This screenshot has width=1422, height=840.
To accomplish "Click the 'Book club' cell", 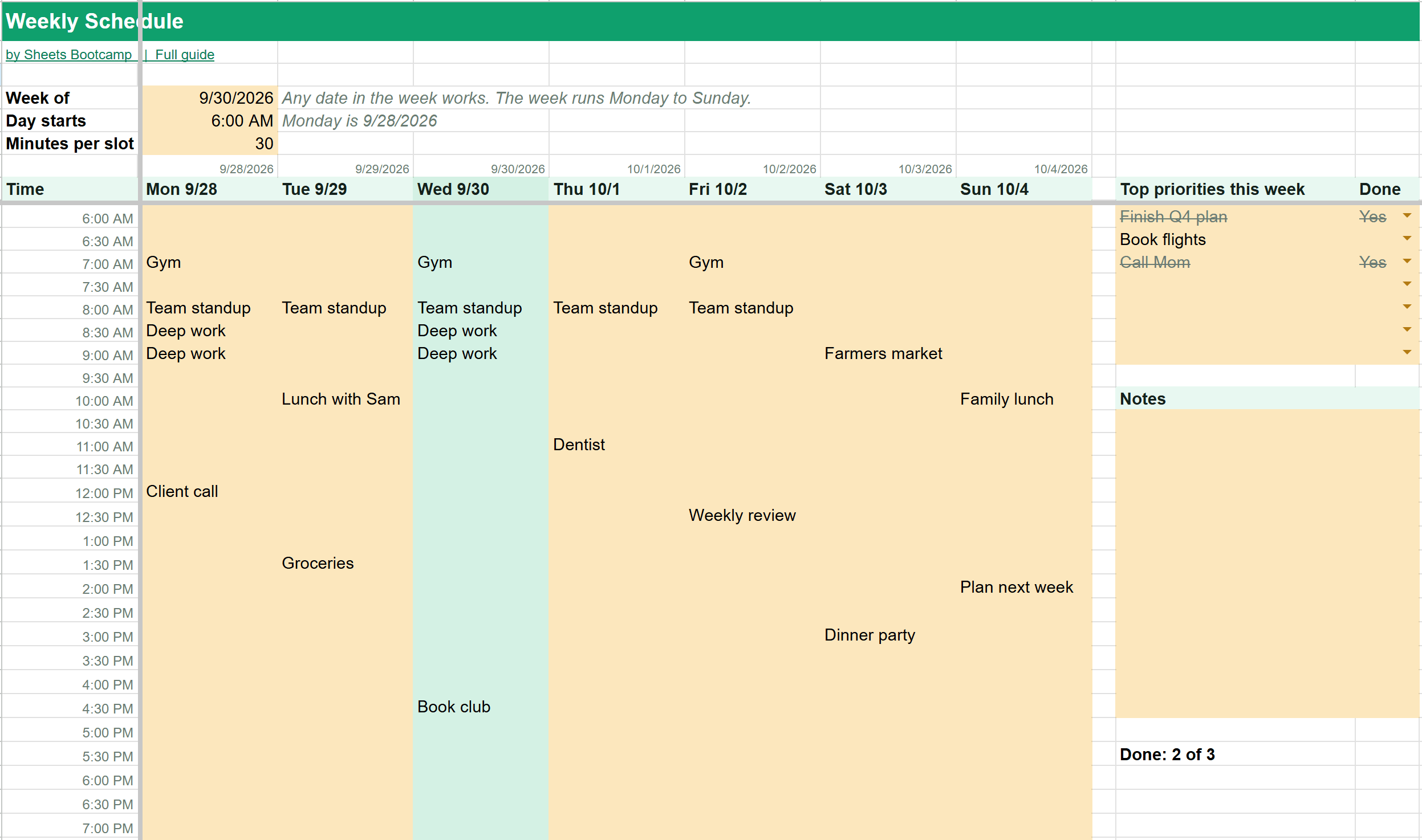I will 481,707.
